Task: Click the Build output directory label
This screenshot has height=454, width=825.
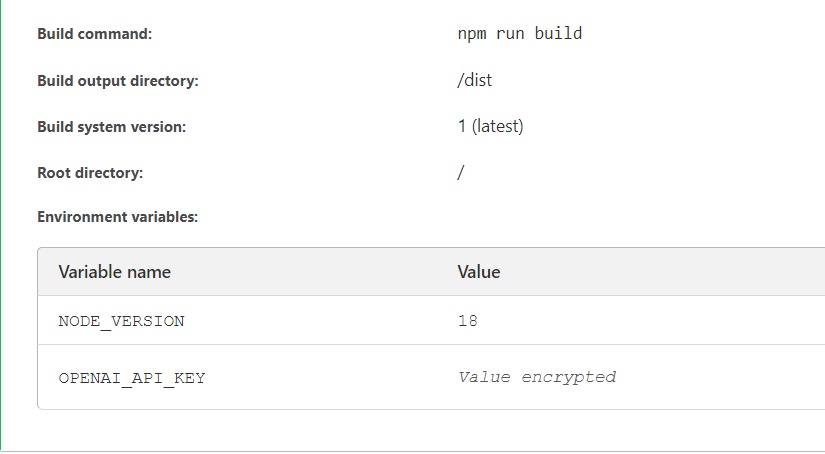Action: [118, 81]
